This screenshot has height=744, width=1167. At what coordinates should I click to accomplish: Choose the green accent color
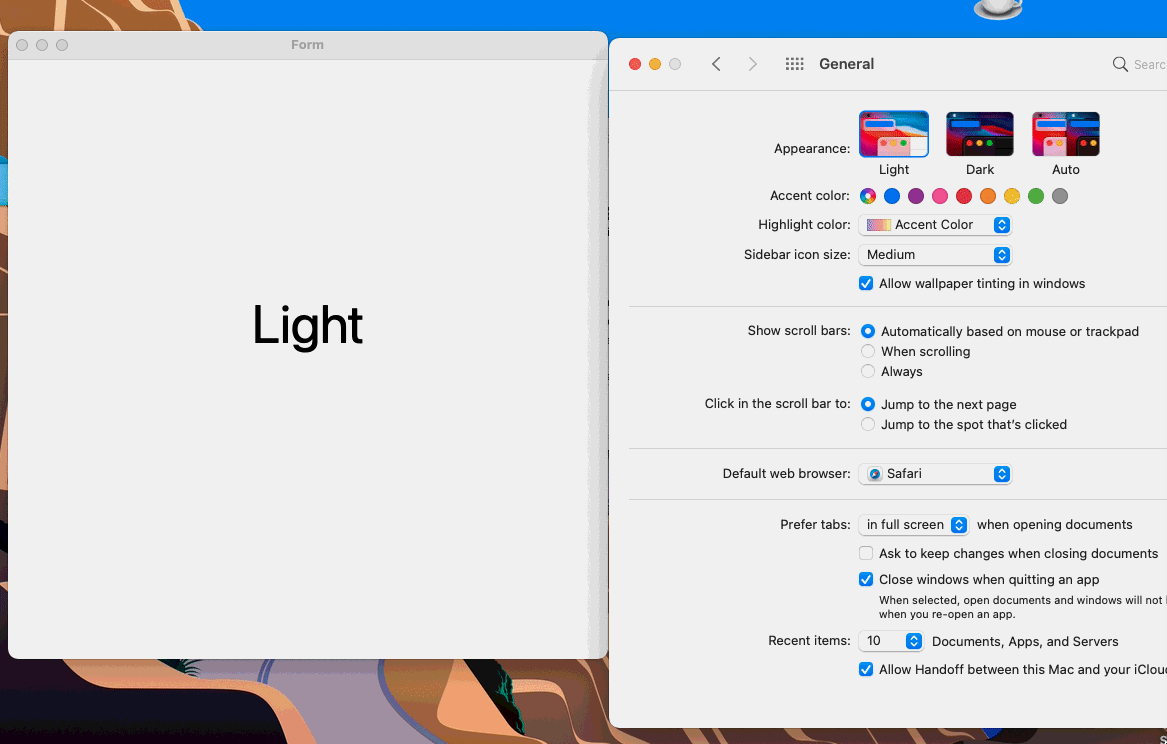click(x=1036, y=196)
